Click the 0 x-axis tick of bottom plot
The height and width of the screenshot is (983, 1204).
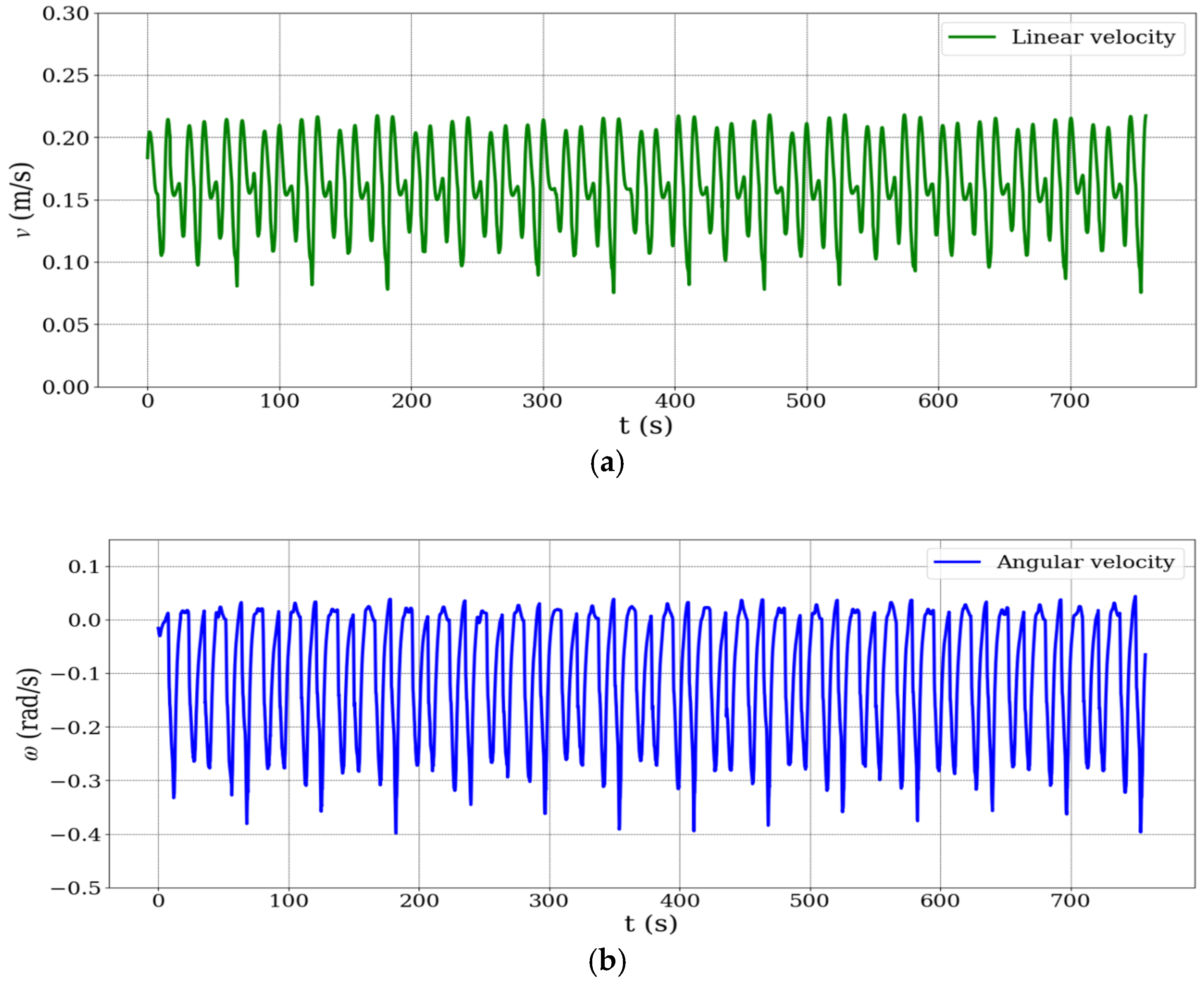(158, 900)
